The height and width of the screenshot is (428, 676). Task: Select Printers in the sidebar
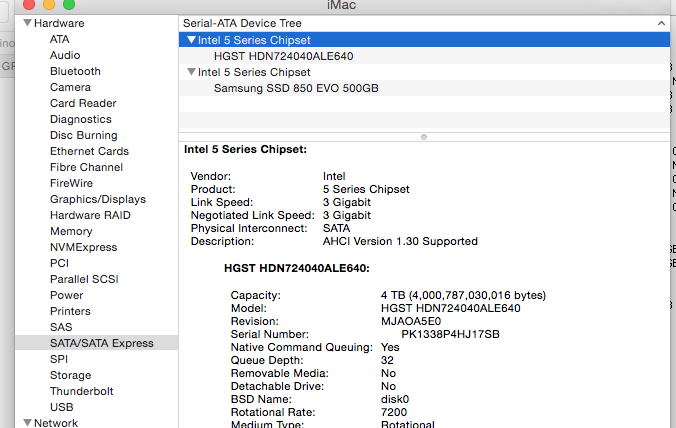click(x=70, y=311)
